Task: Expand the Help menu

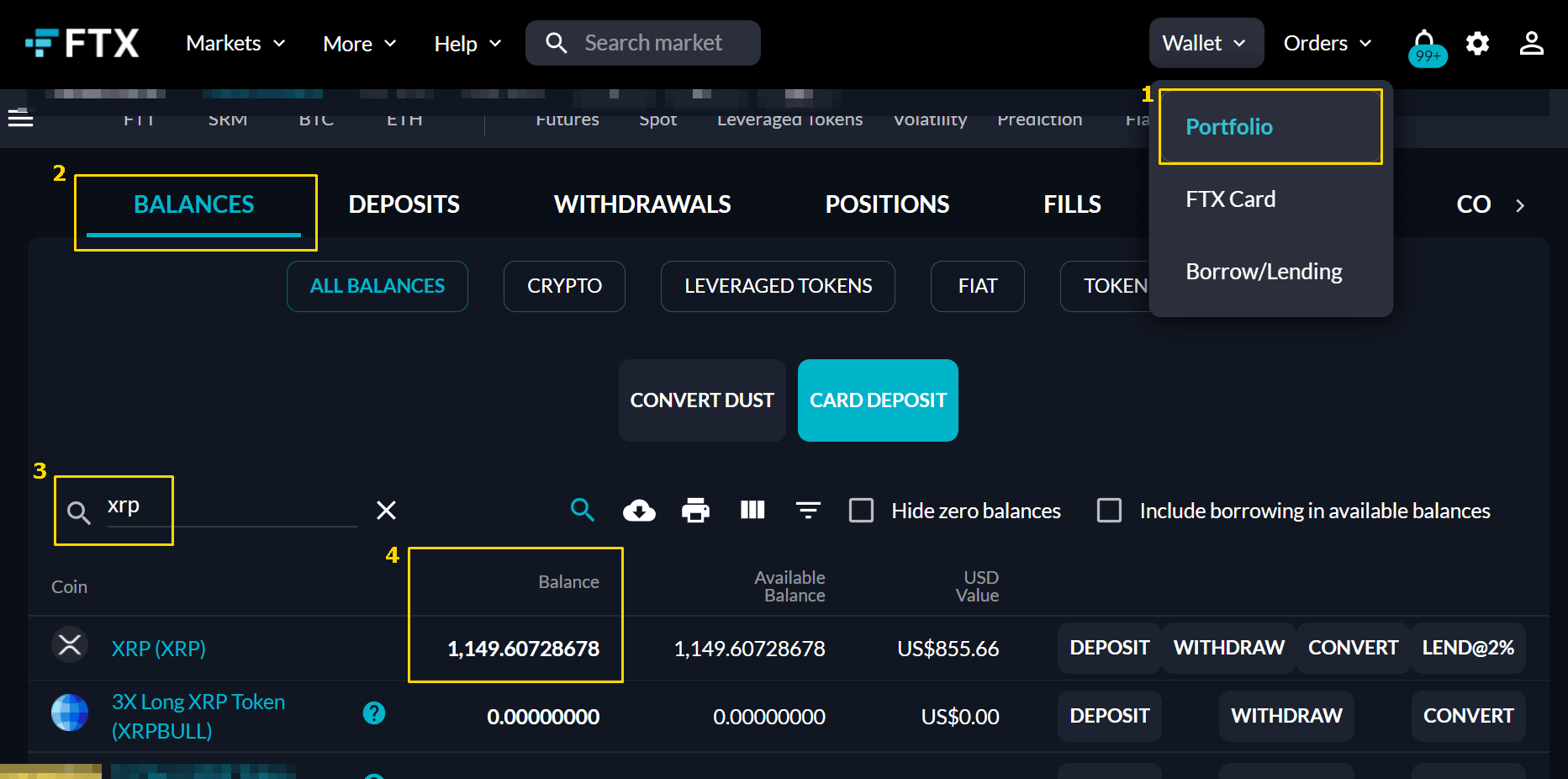Action: 467,44
